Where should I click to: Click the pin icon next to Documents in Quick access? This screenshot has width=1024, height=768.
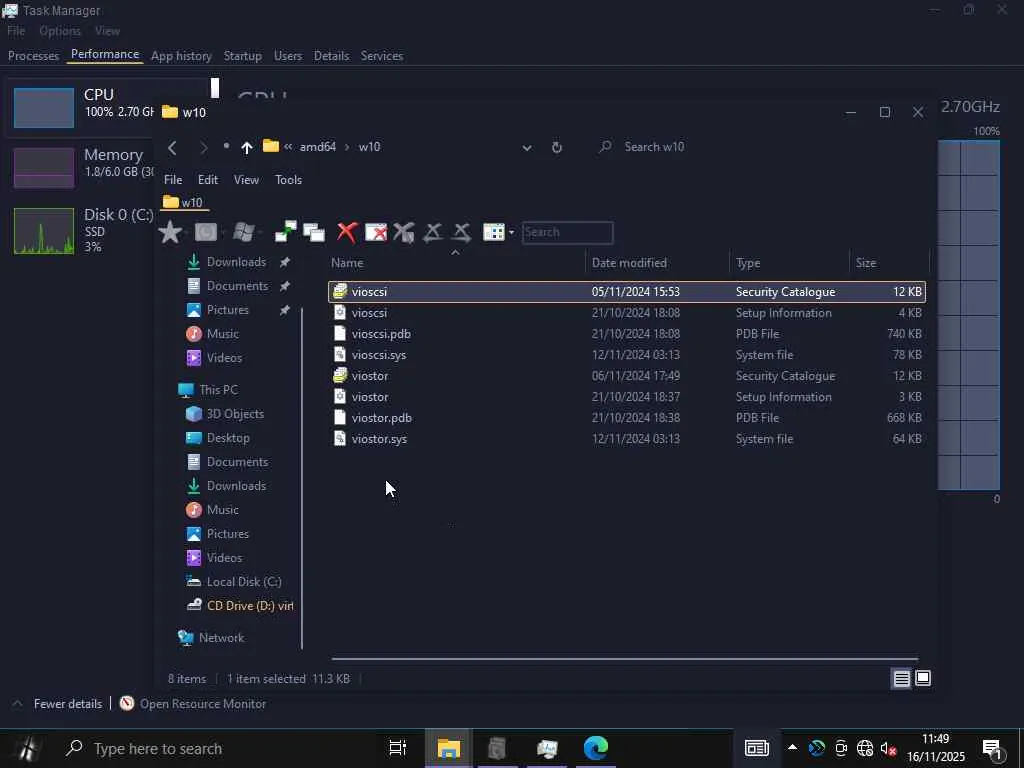coord(285,286)
